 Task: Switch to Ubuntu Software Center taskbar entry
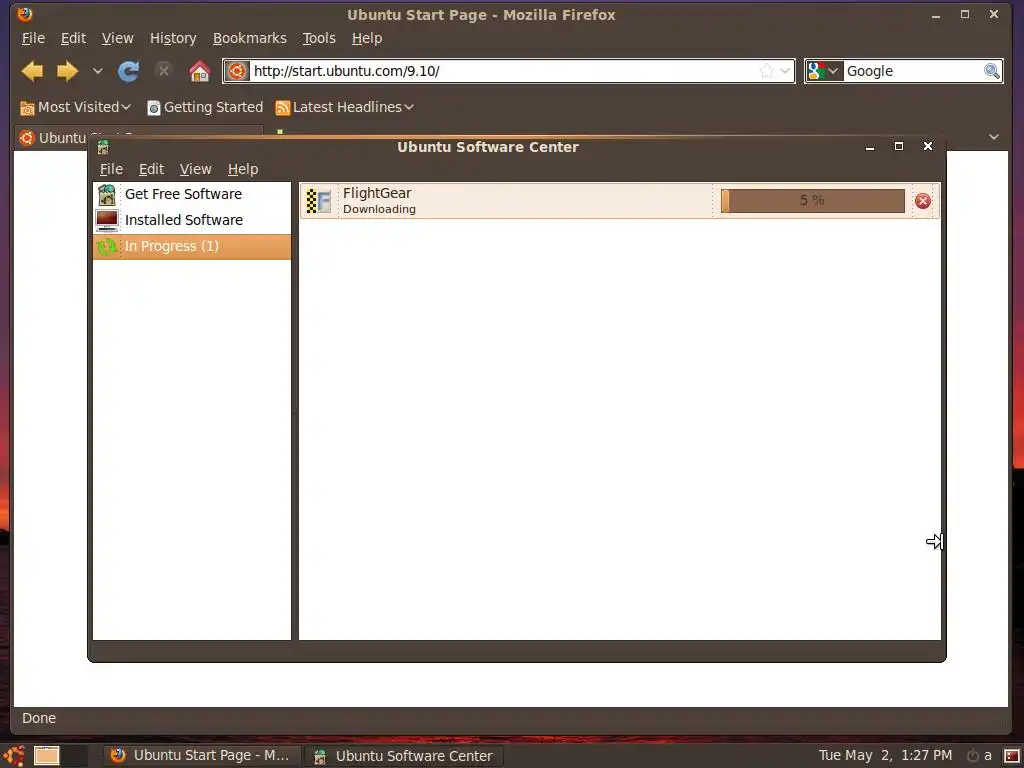tap(404, 756)
